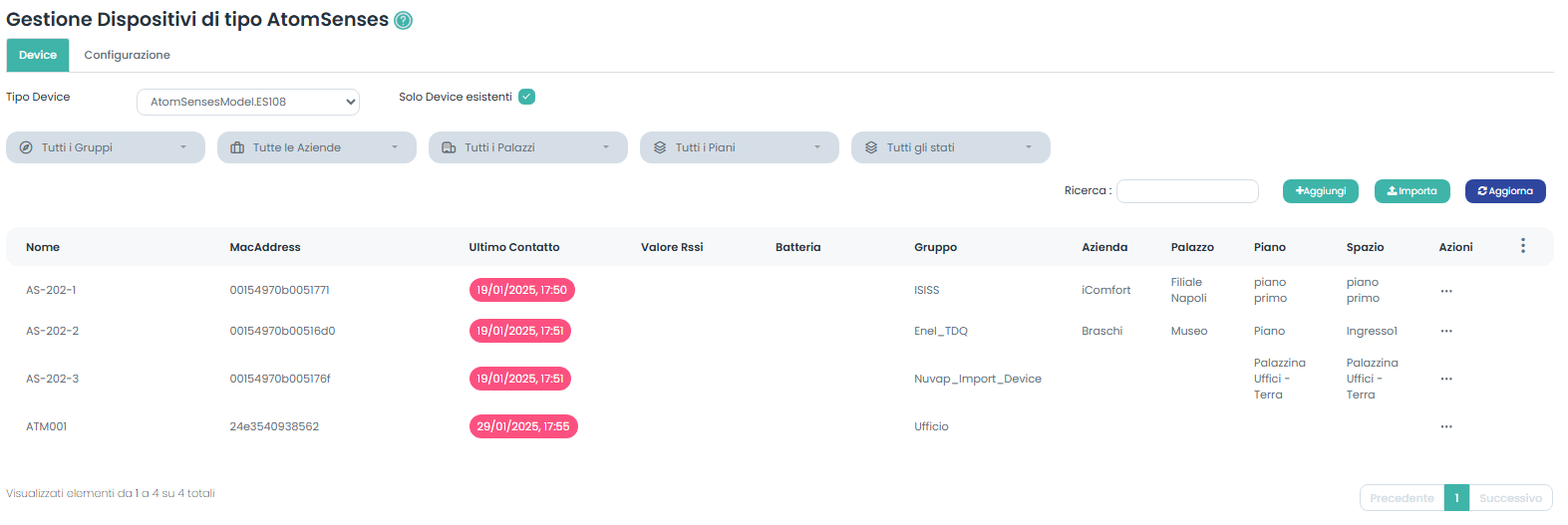Expand the Tutte le Aziende filter
The height and width of the screenshot is (525, 1568).
[x=317, y=147]
